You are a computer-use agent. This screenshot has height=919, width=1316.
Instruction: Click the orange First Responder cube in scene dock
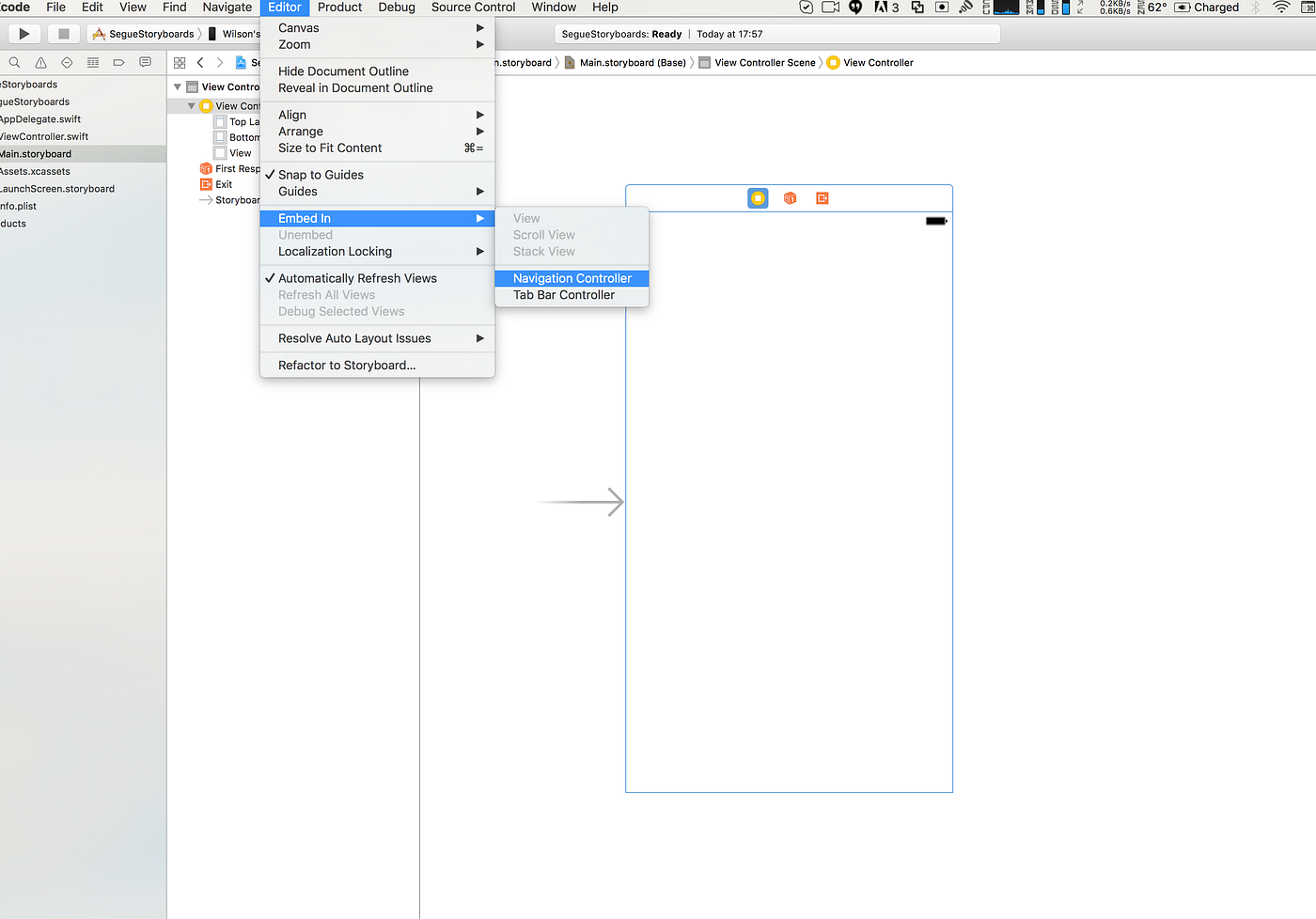(x=789, y=198)
